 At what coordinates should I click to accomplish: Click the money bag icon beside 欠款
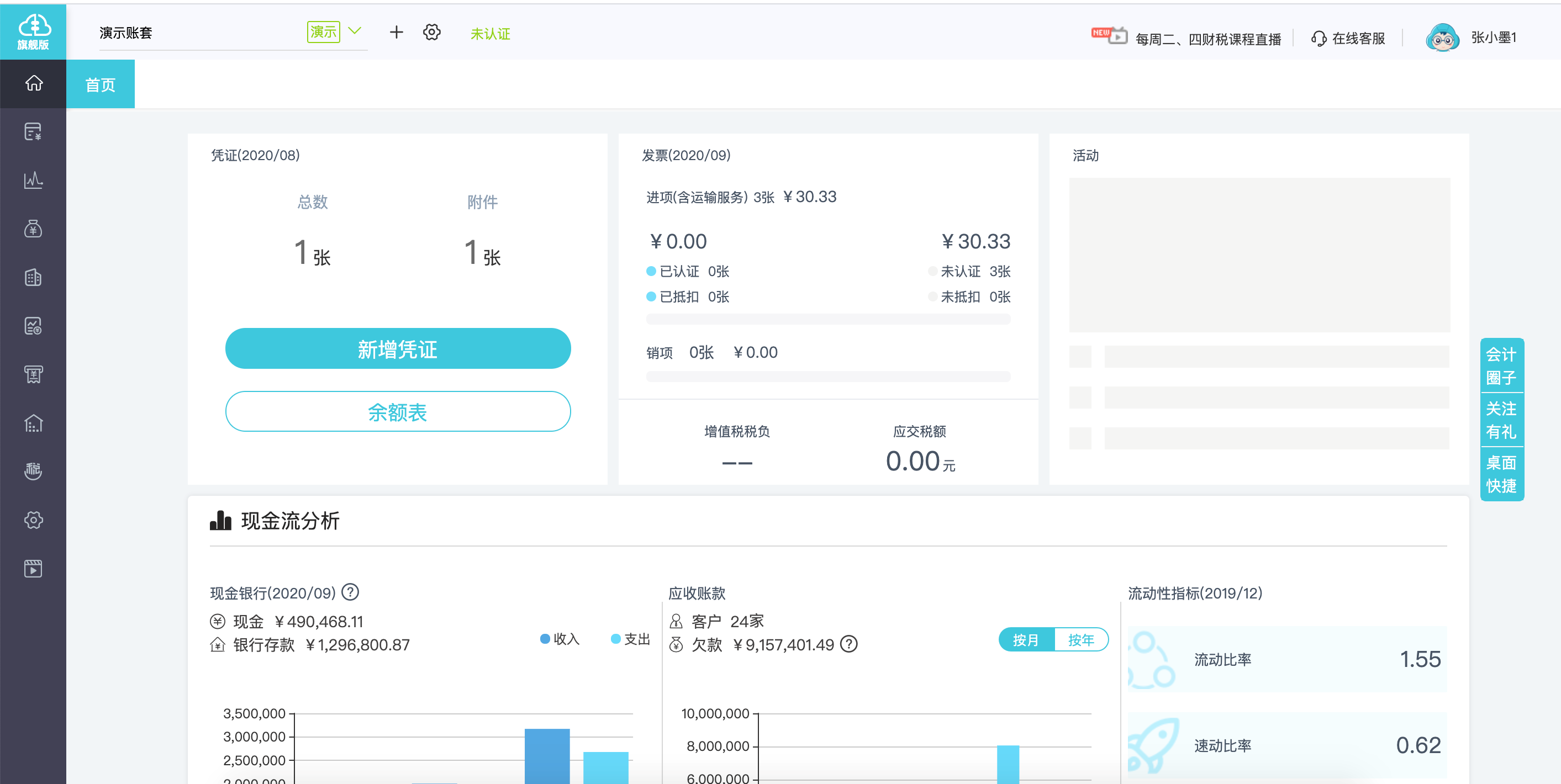pos(676,645)
